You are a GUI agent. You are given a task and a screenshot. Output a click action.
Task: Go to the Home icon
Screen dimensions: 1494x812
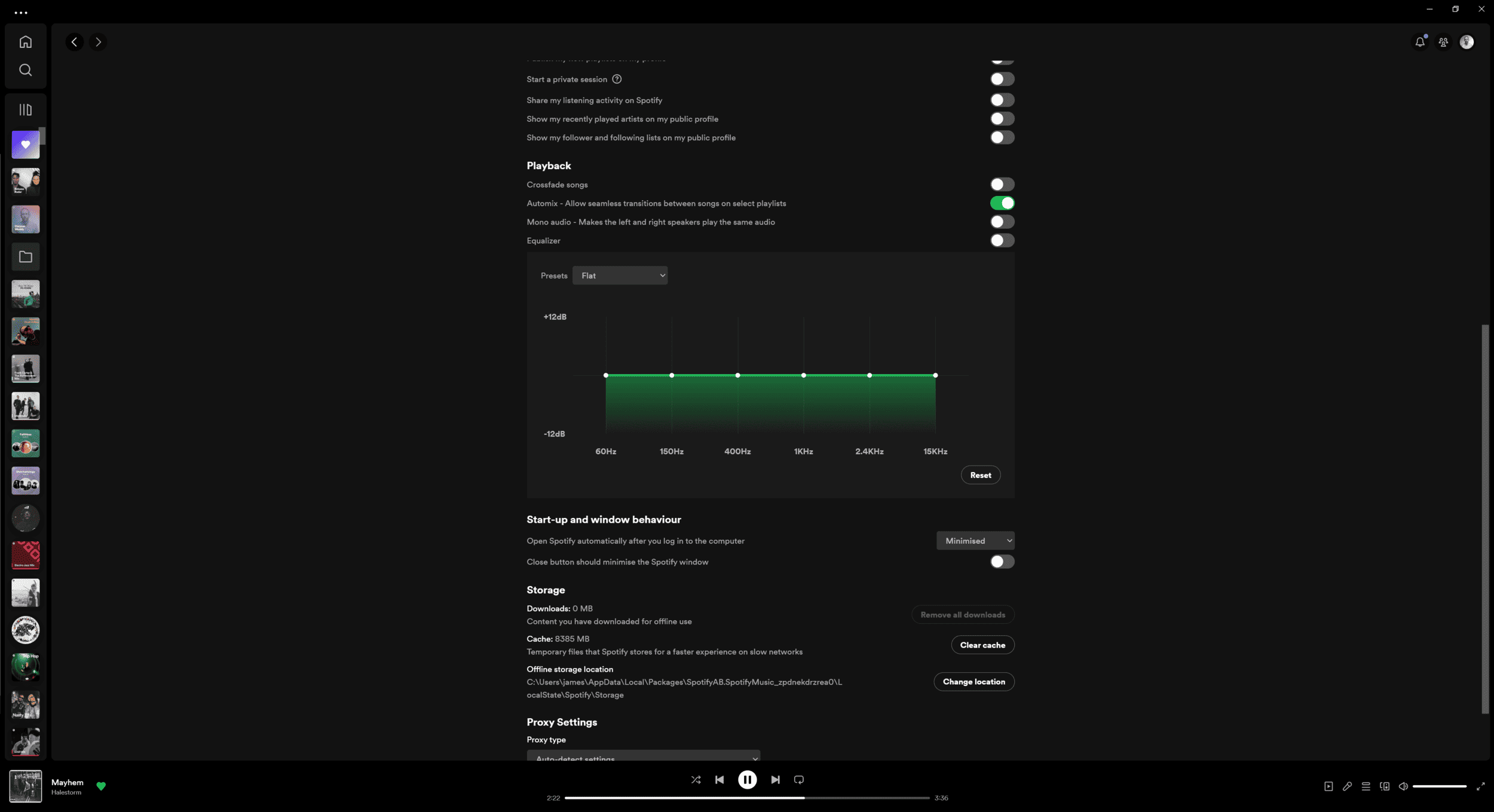click(25, 42)
